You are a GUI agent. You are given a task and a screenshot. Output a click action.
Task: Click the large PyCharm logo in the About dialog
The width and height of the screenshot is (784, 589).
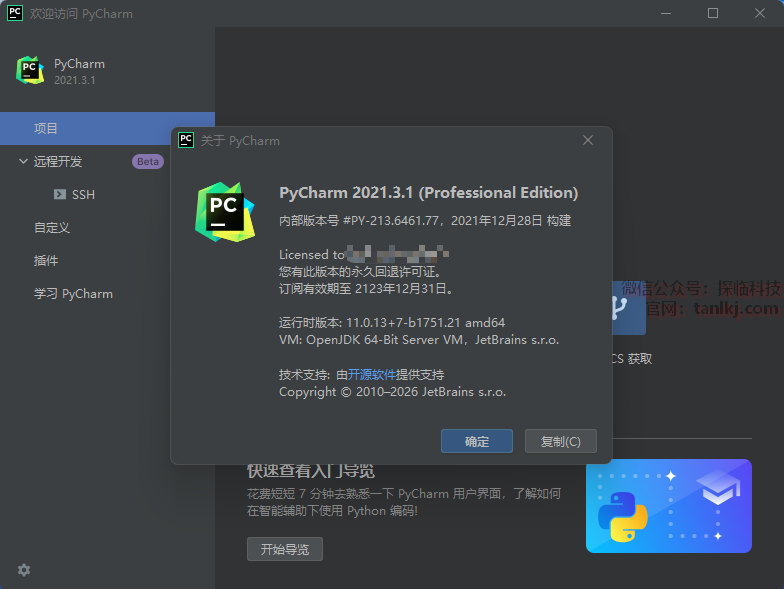click(x=224, y=211)
